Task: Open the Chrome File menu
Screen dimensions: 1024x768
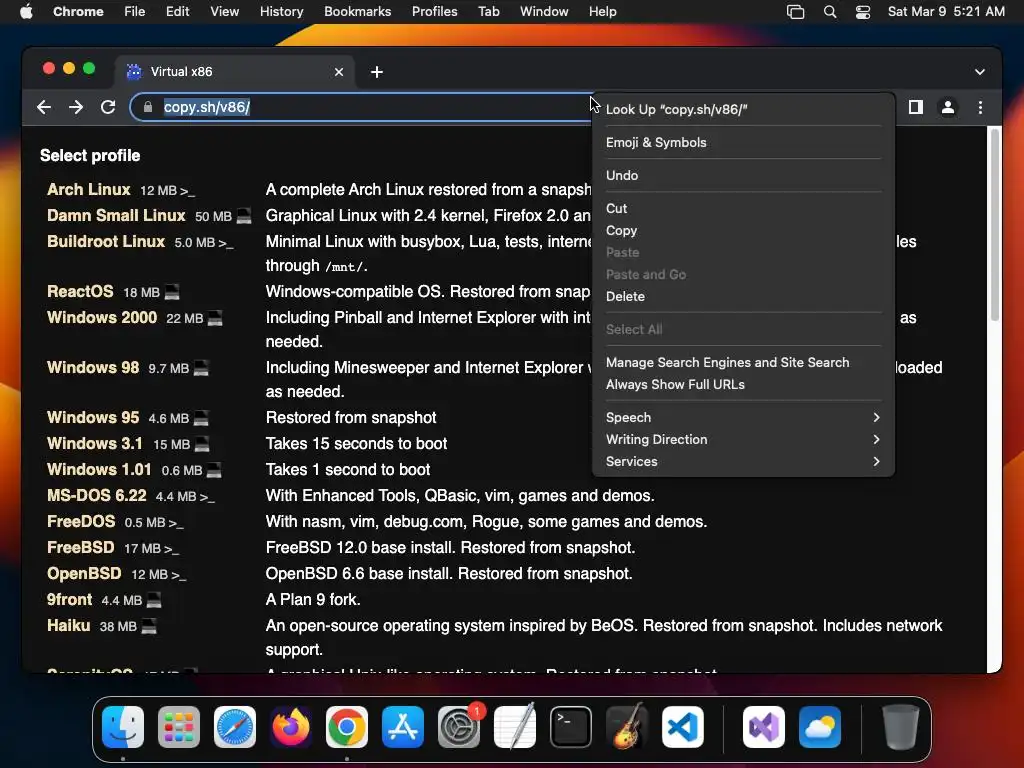Action: coord(135,12)
